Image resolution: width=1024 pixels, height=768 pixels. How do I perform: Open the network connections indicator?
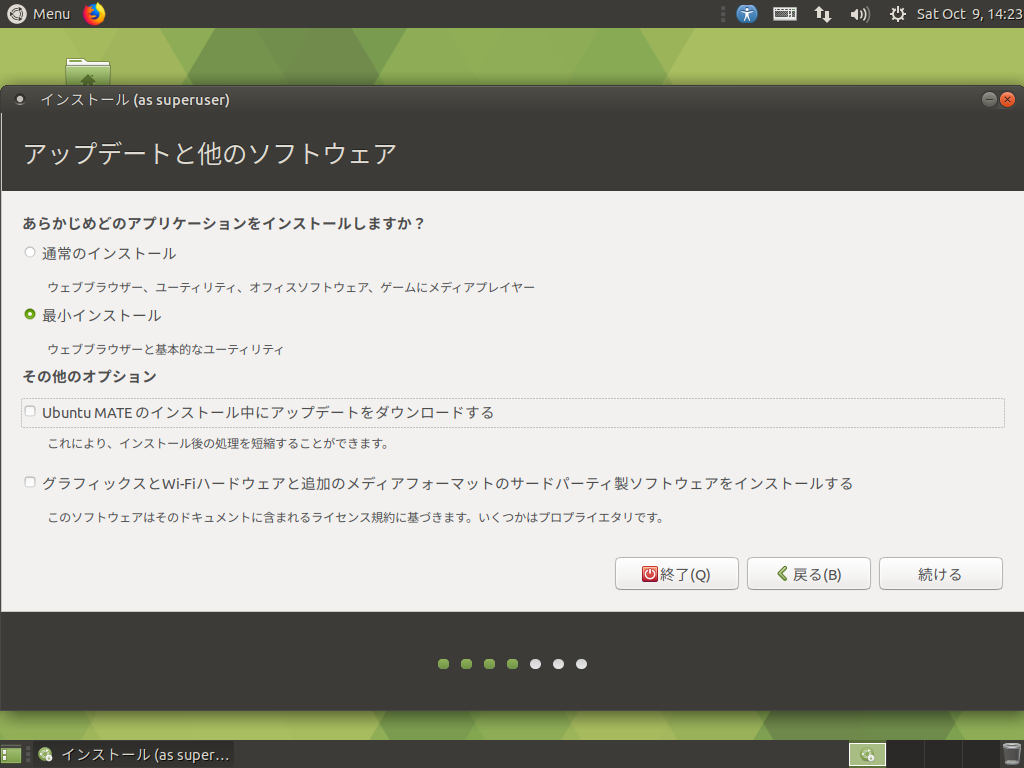(823, 14)
